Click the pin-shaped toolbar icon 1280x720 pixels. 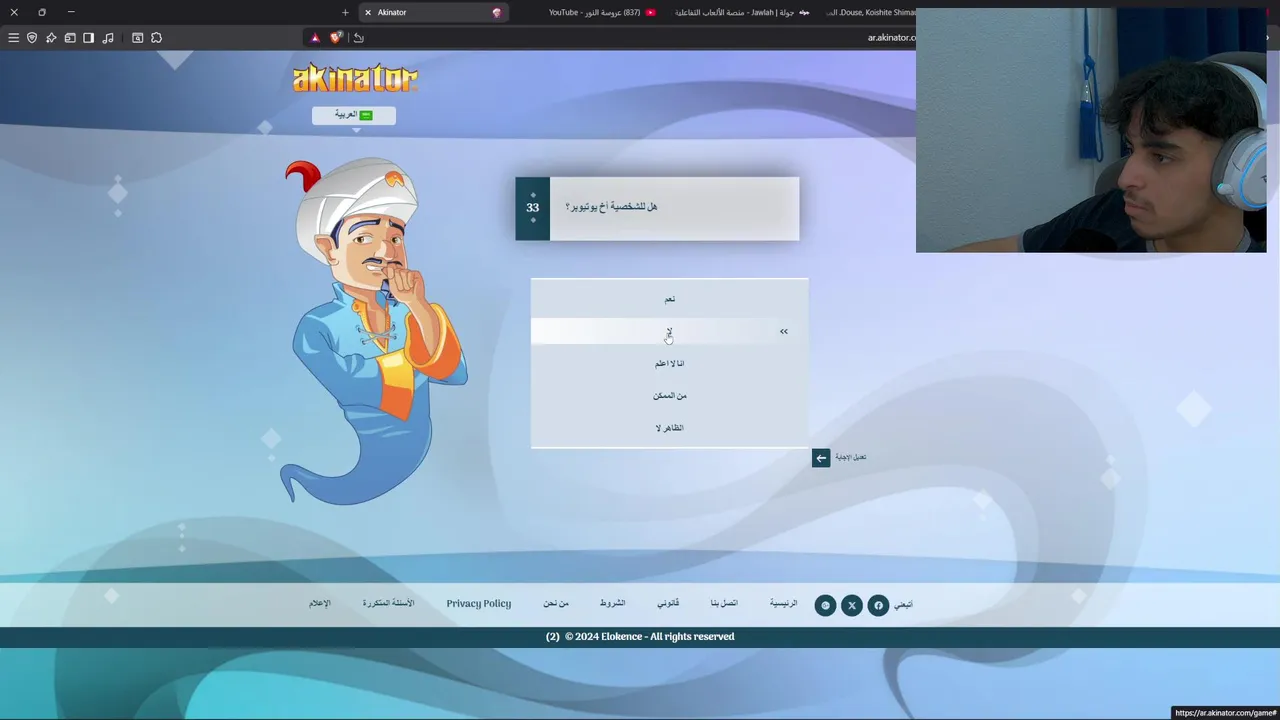tap(51, 38)
